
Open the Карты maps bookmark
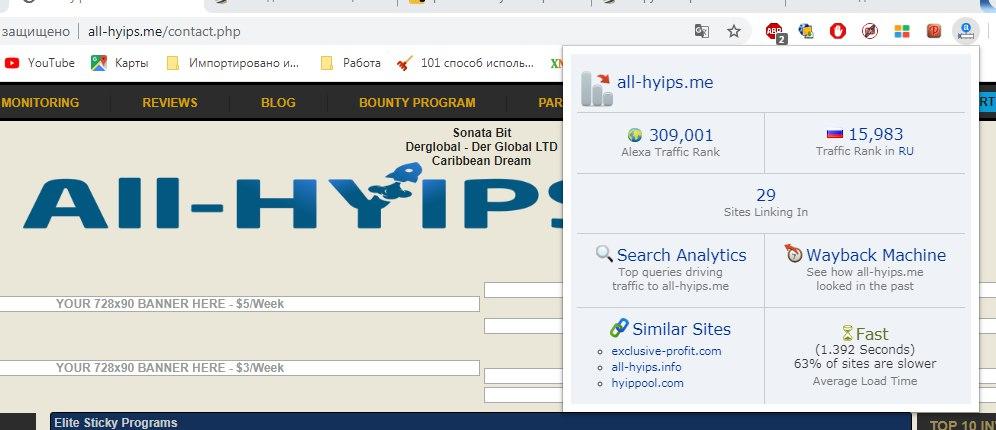120,63
